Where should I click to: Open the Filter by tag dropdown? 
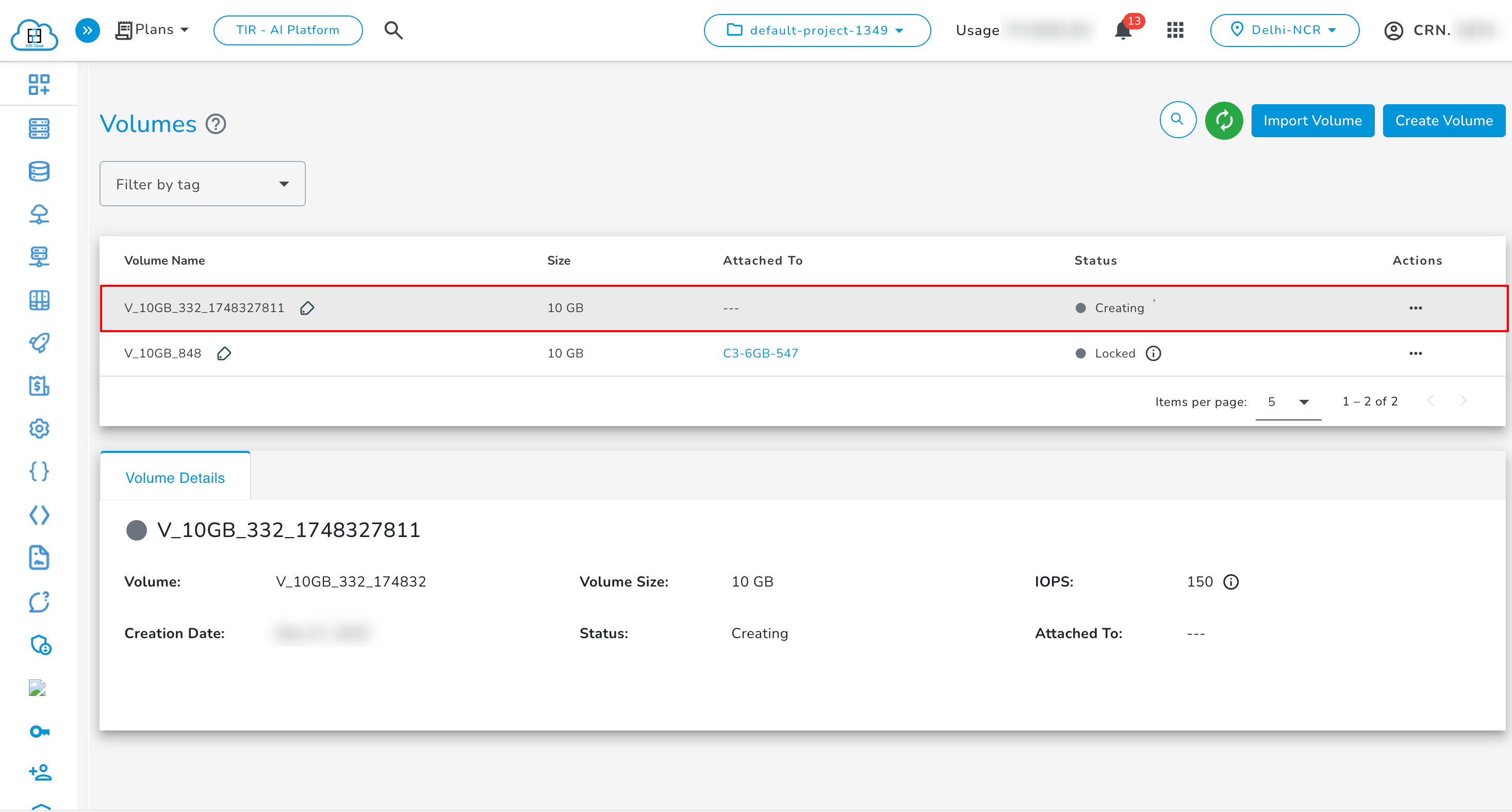pos(202,184)
